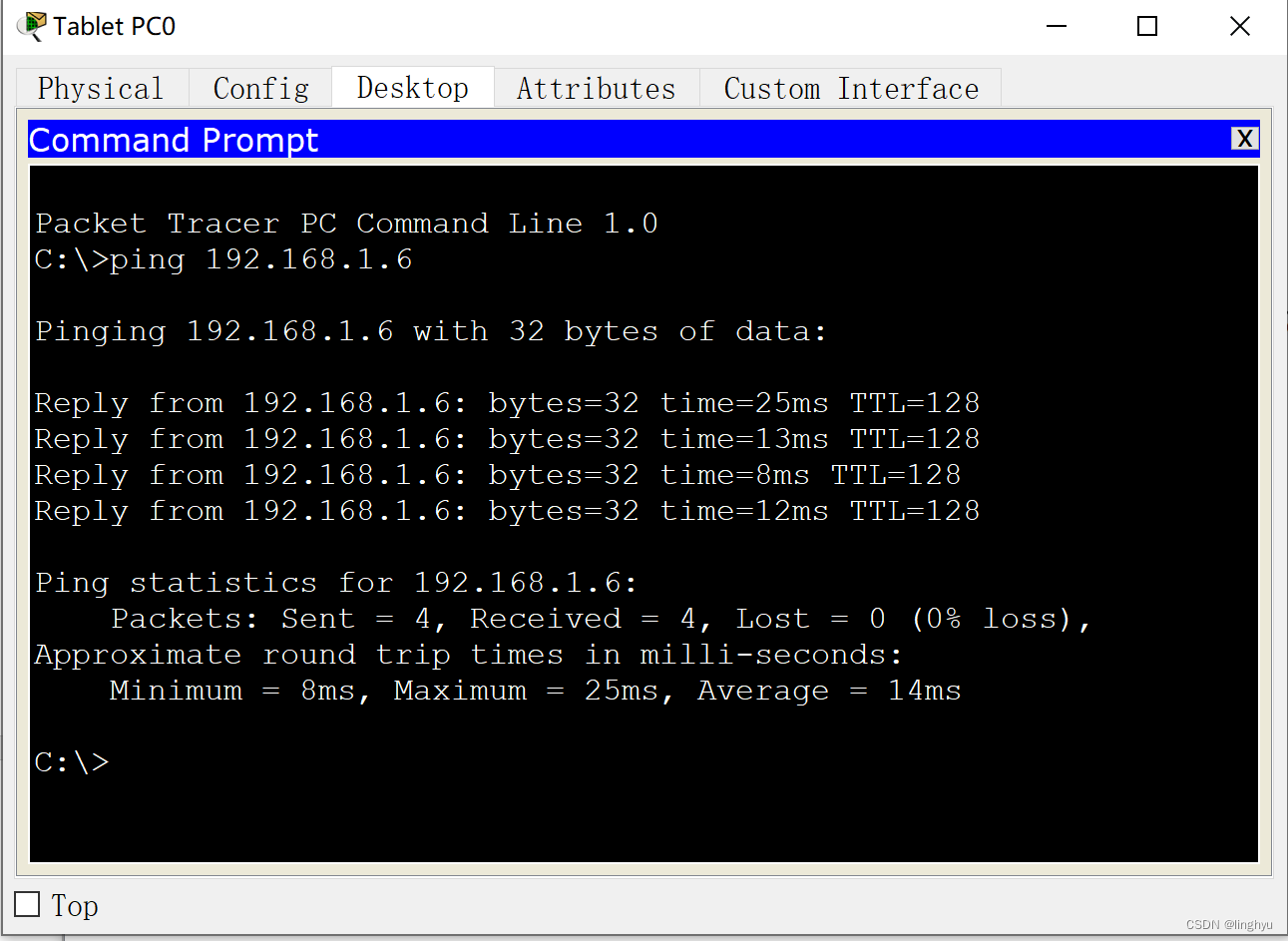Click the reply line with time=13ms
1288x941 pixels.
[x=507, y=439]
